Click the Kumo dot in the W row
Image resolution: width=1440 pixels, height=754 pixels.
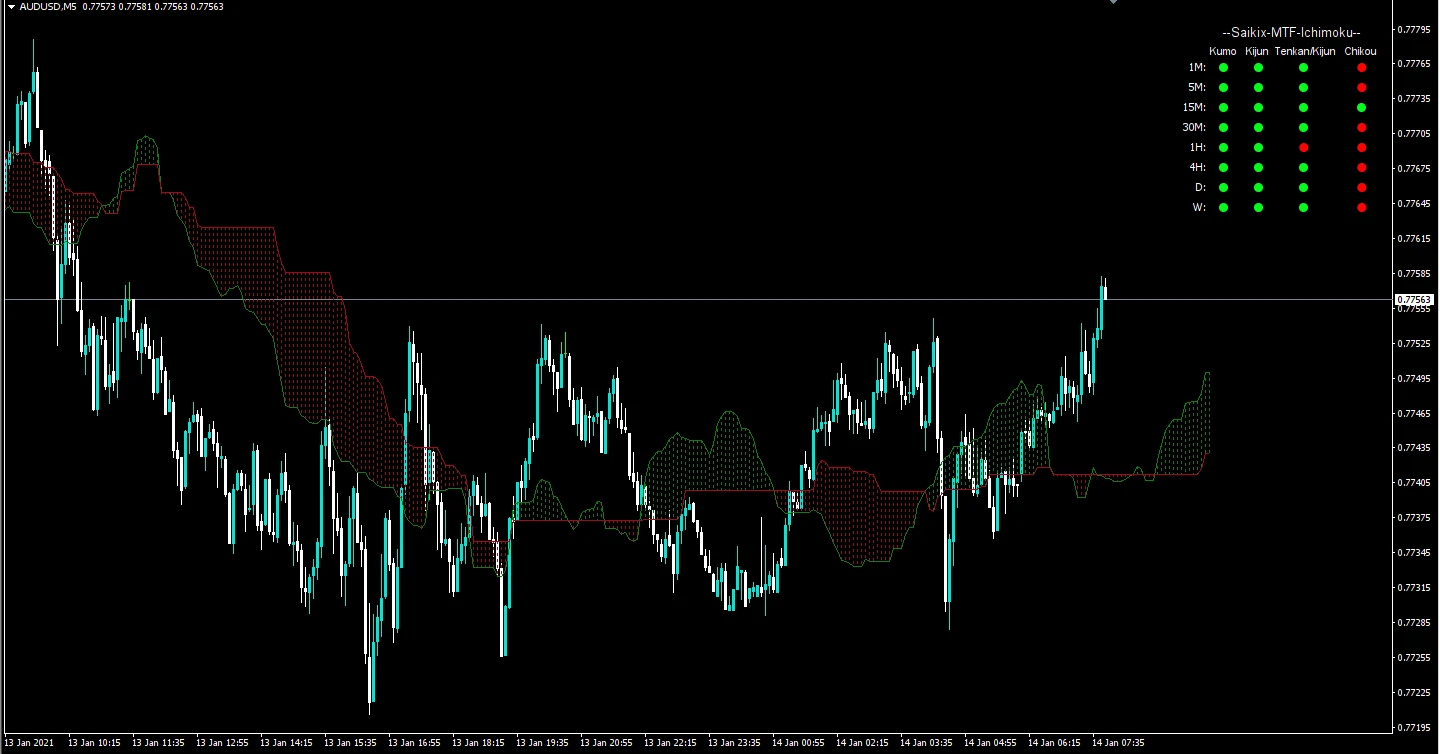click(1223, 207)
